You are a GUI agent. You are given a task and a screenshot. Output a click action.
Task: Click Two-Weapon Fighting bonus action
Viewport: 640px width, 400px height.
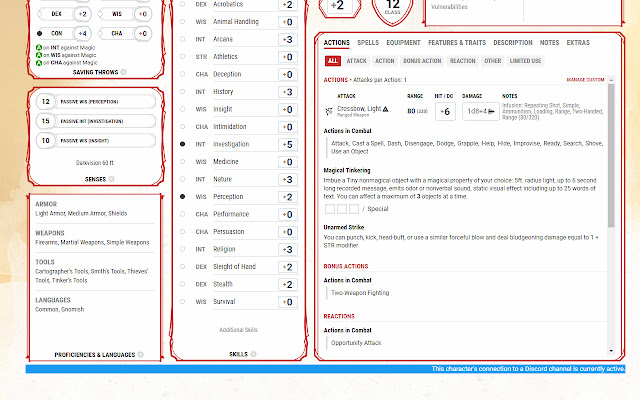click(360, 293)
